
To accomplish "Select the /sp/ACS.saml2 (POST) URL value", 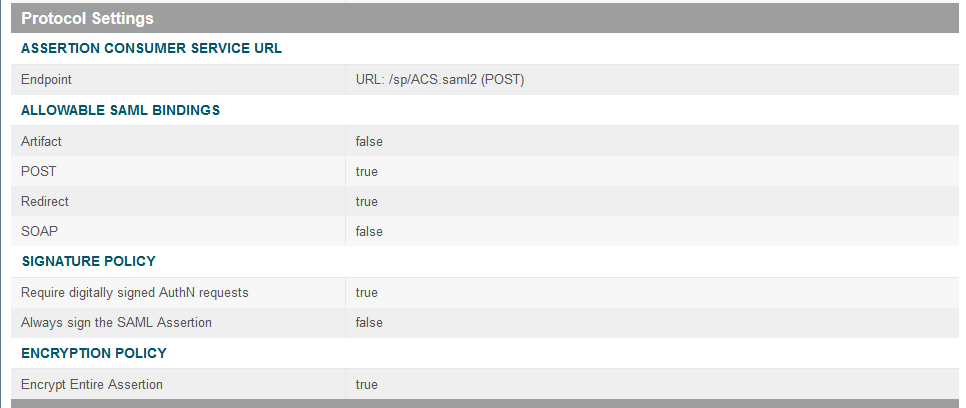I will 440,80.
